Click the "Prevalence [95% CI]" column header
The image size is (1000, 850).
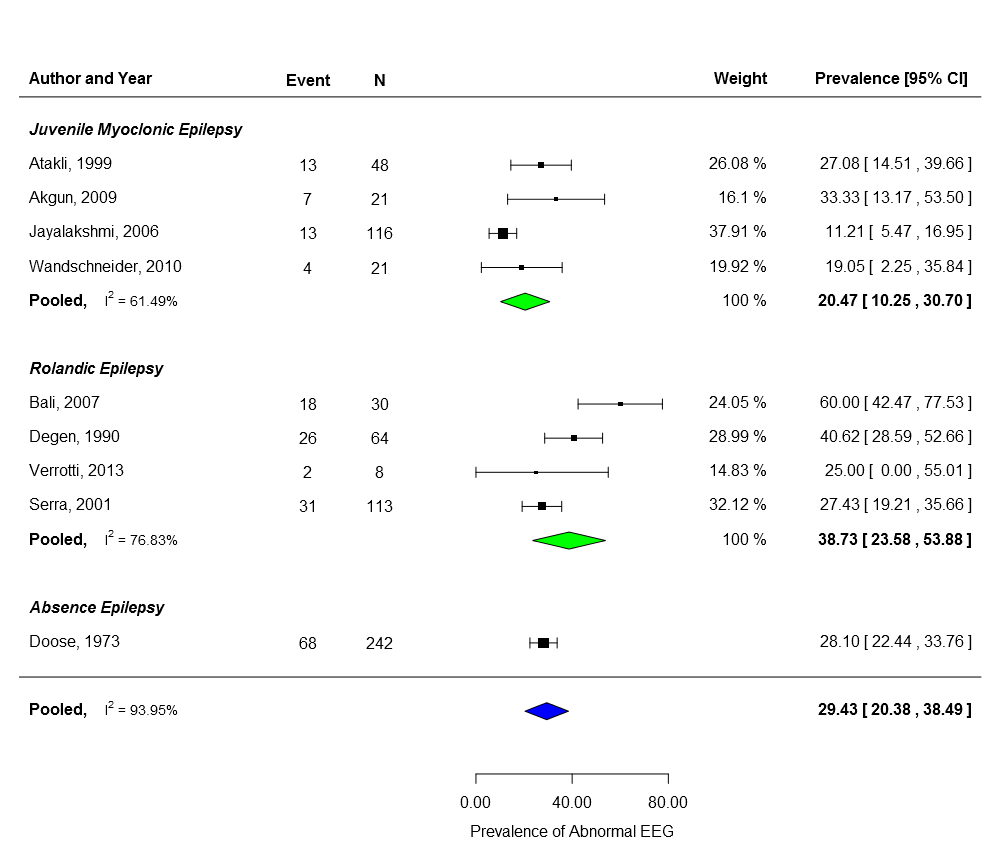click(891, 79)
